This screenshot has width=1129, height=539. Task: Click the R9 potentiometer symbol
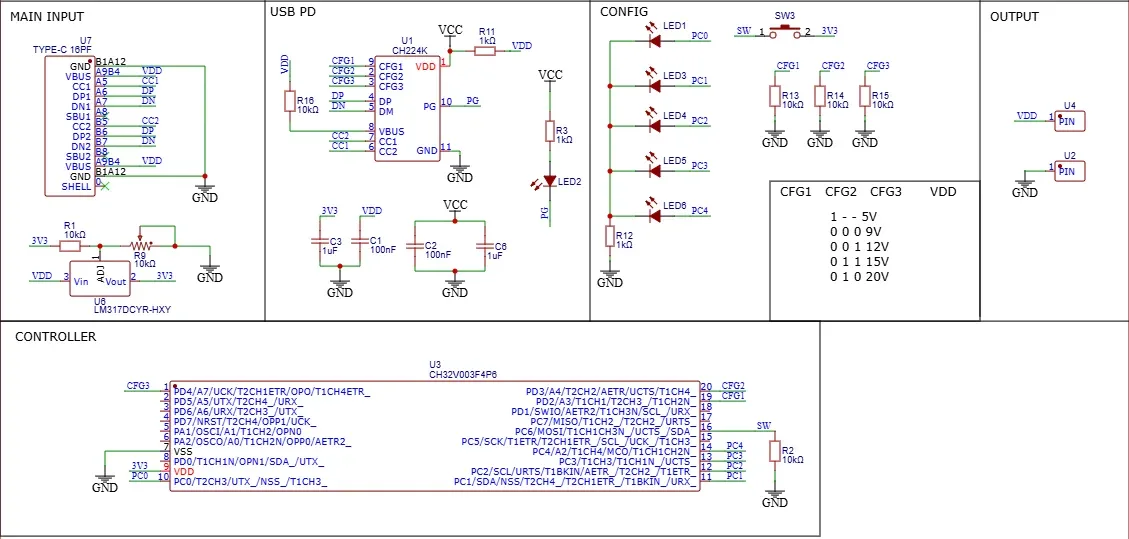pos(140,245)
